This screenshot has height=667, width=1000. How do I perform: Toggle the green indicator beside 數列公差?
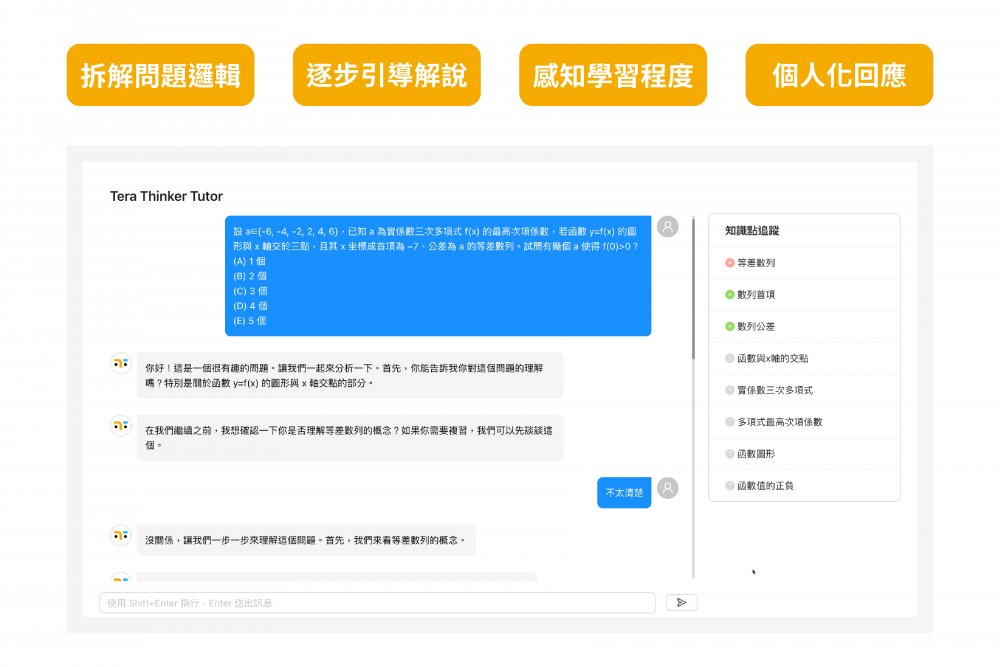tap(730, 327)
